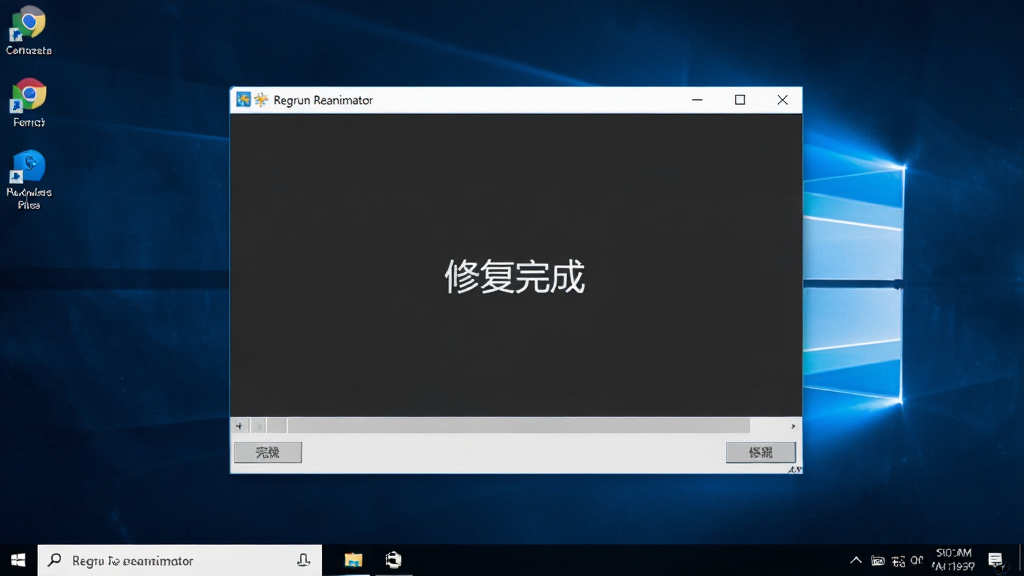The height and width of the screenshot is (576, 1024).
Task: Click the orange star icon in title bar
Action: (x=261, y=99)
